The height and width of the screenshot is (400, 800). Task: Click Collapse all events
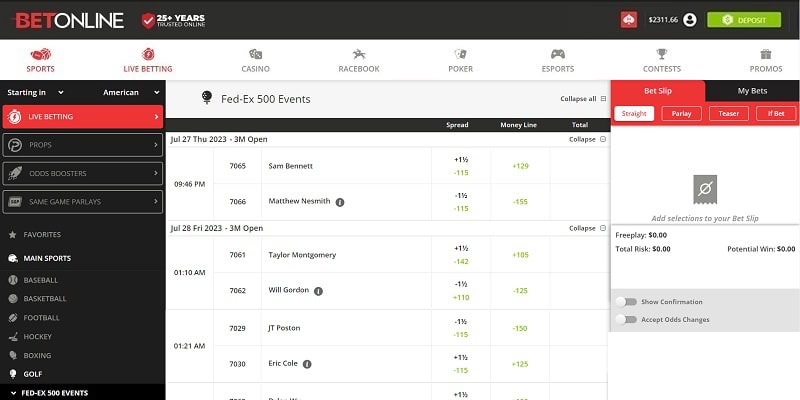583,99
